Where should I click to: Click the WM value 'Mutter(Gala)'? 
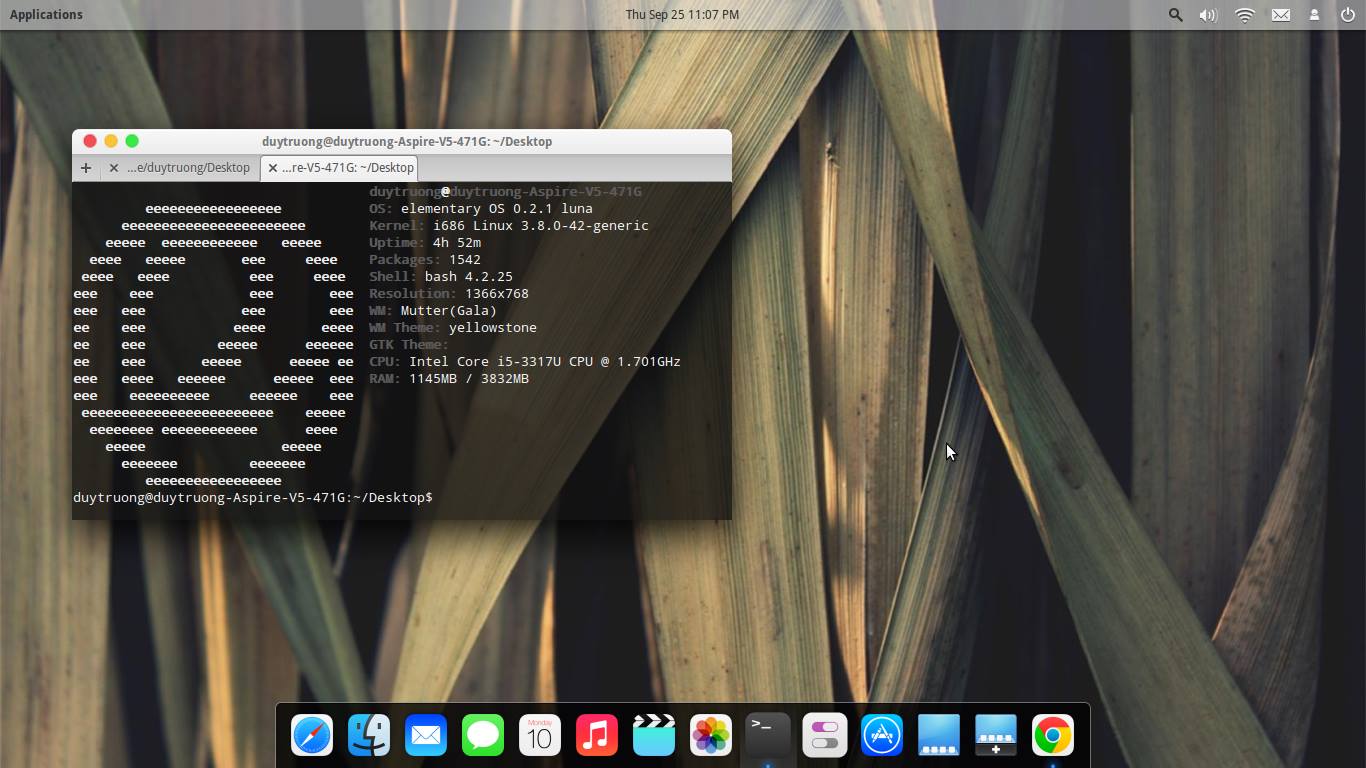click(449, 310)
